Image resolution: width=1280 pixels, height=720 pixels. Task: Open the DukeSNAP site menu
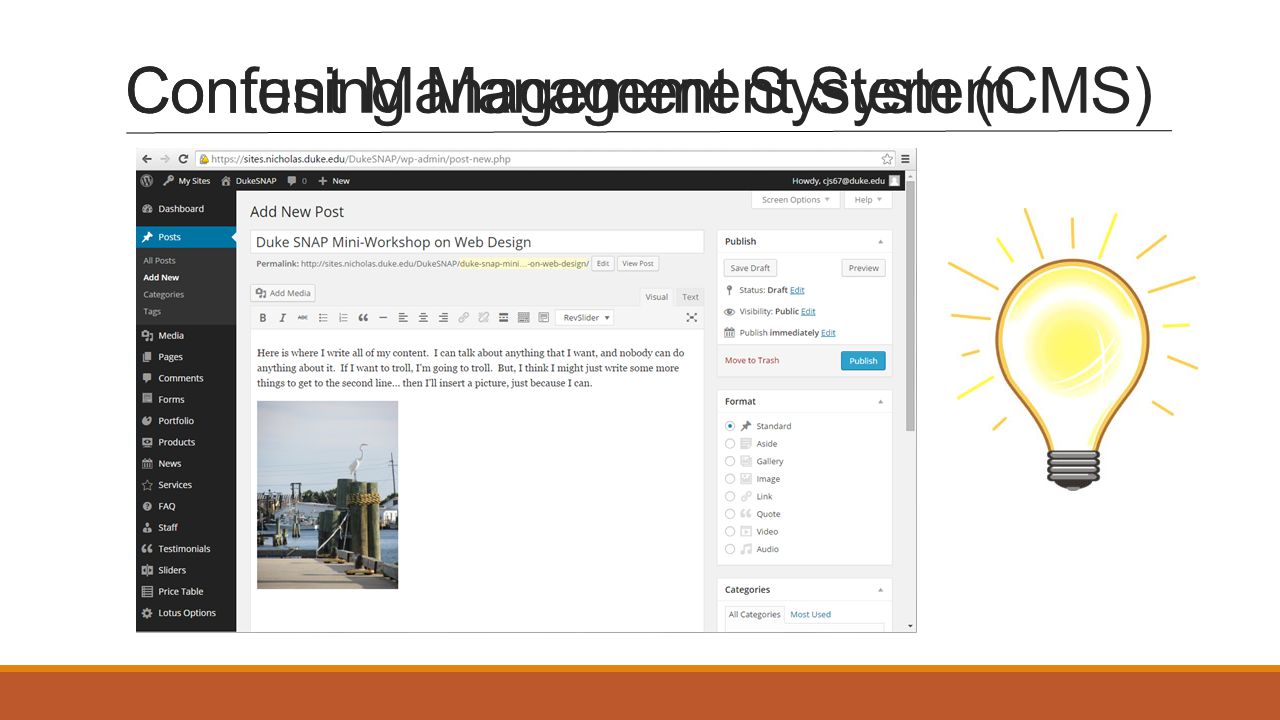tap(248, 181)
